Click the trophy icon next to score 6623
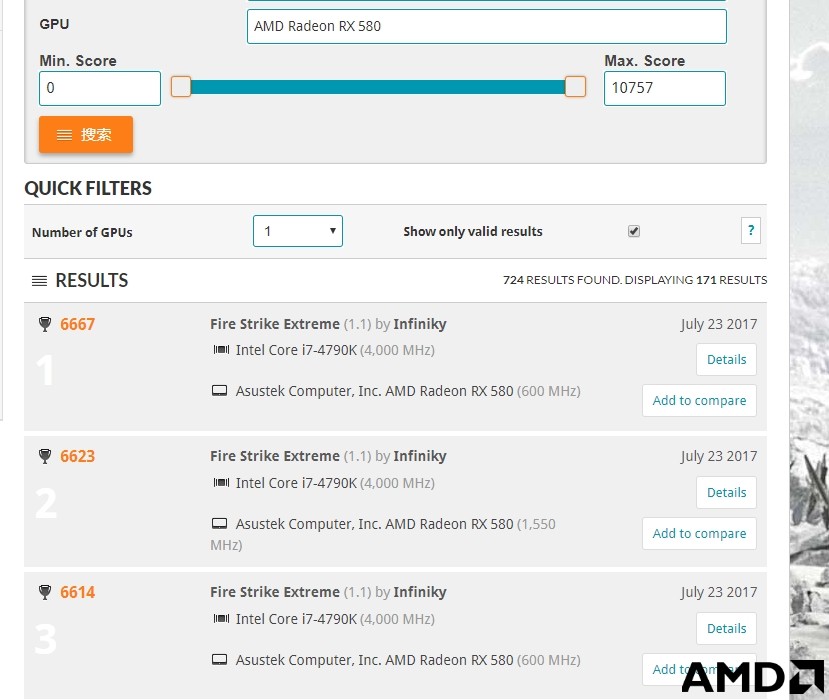 [x=45, y=456]
